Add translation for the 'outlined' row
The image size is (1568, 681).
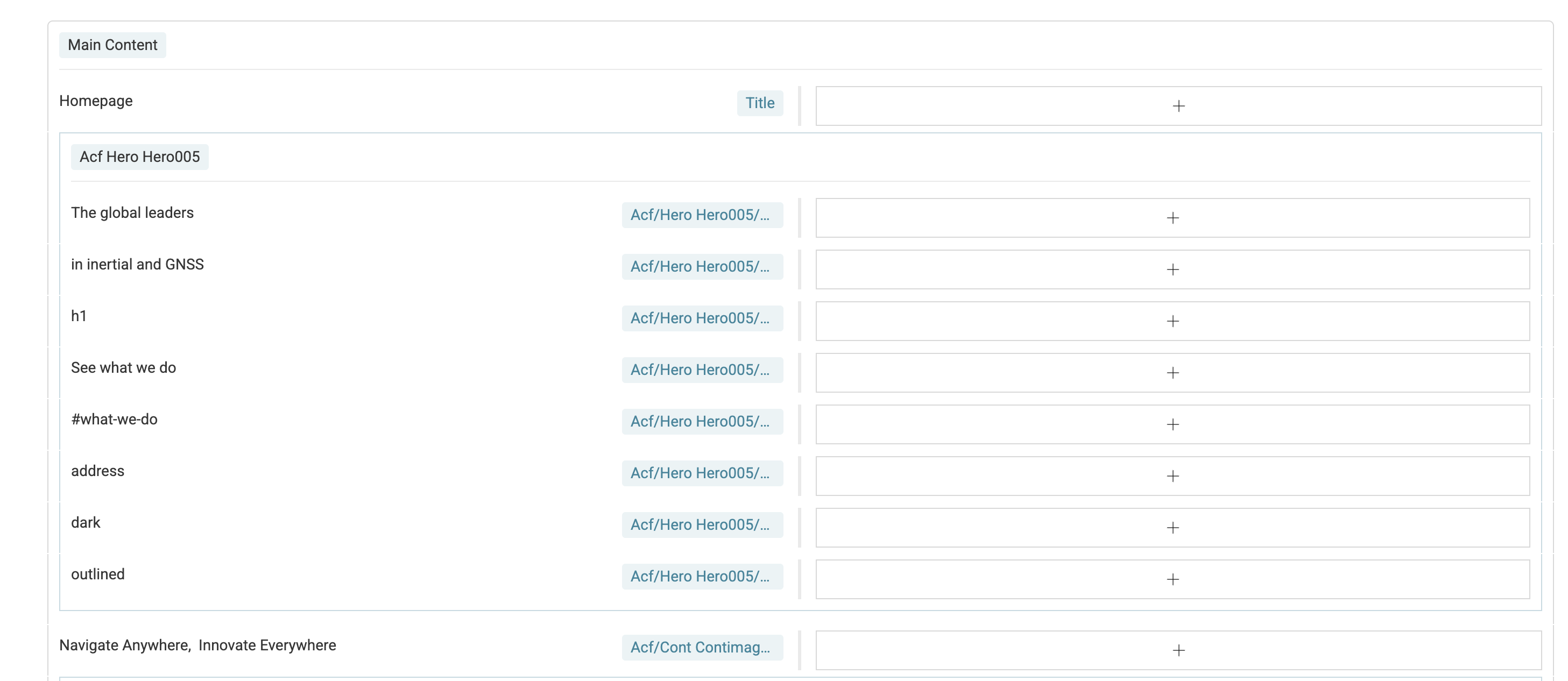tap(1173, 580)
